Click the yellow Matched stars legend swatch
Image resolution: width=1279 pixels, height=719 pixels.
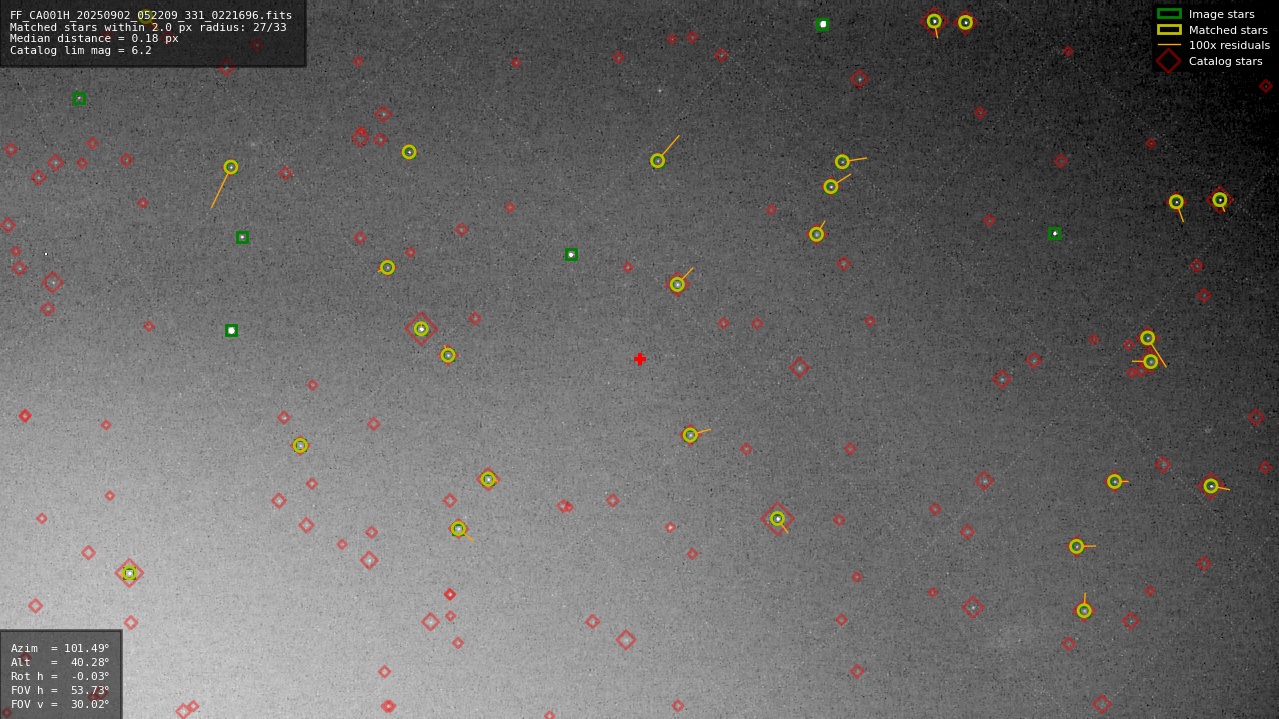click(x=1169, y=30)
